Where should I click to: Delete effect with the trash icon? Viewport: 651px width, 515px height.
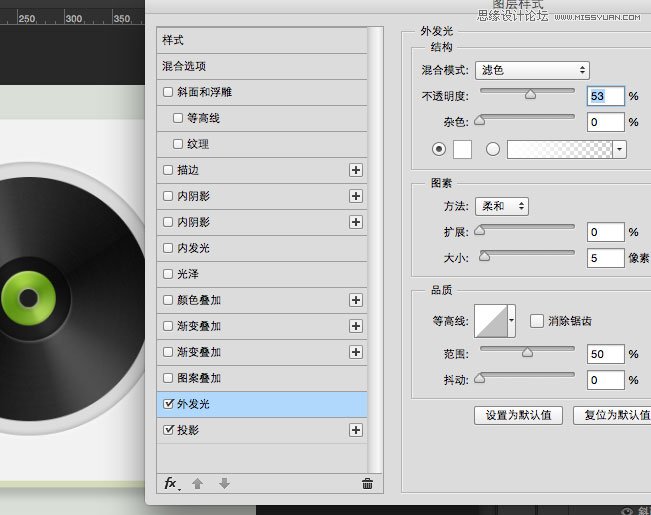click(x=367, y=483)
